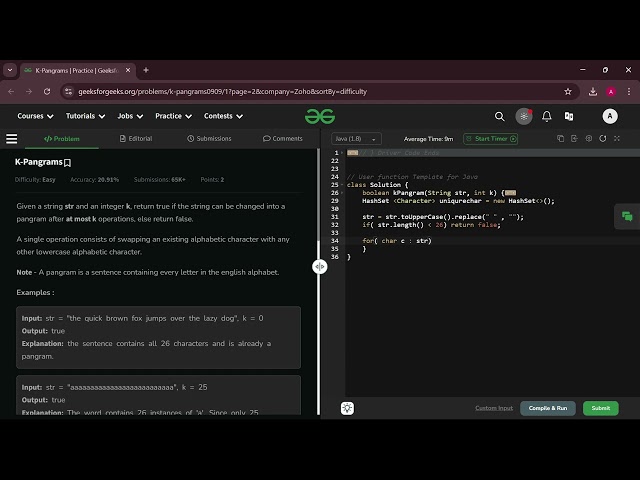
Task: Click the copy code icon in editor toolbar
Action: (x=560, y=139)
